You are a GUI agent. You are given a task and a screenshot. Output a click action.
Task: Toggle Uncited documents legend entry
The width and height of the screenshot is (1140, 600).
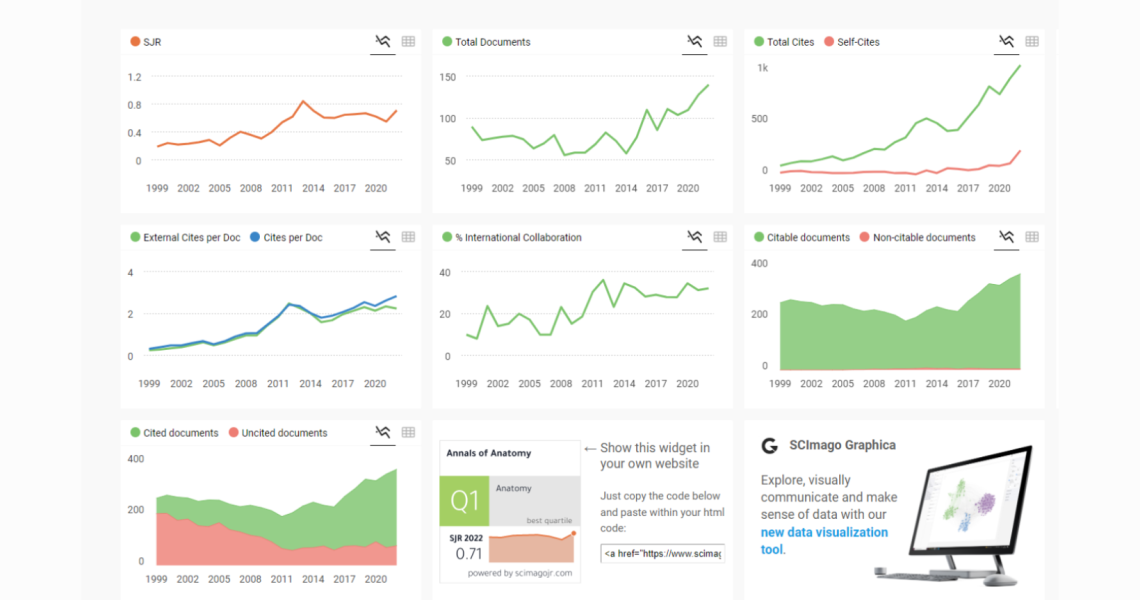click(x=278, y=433)
